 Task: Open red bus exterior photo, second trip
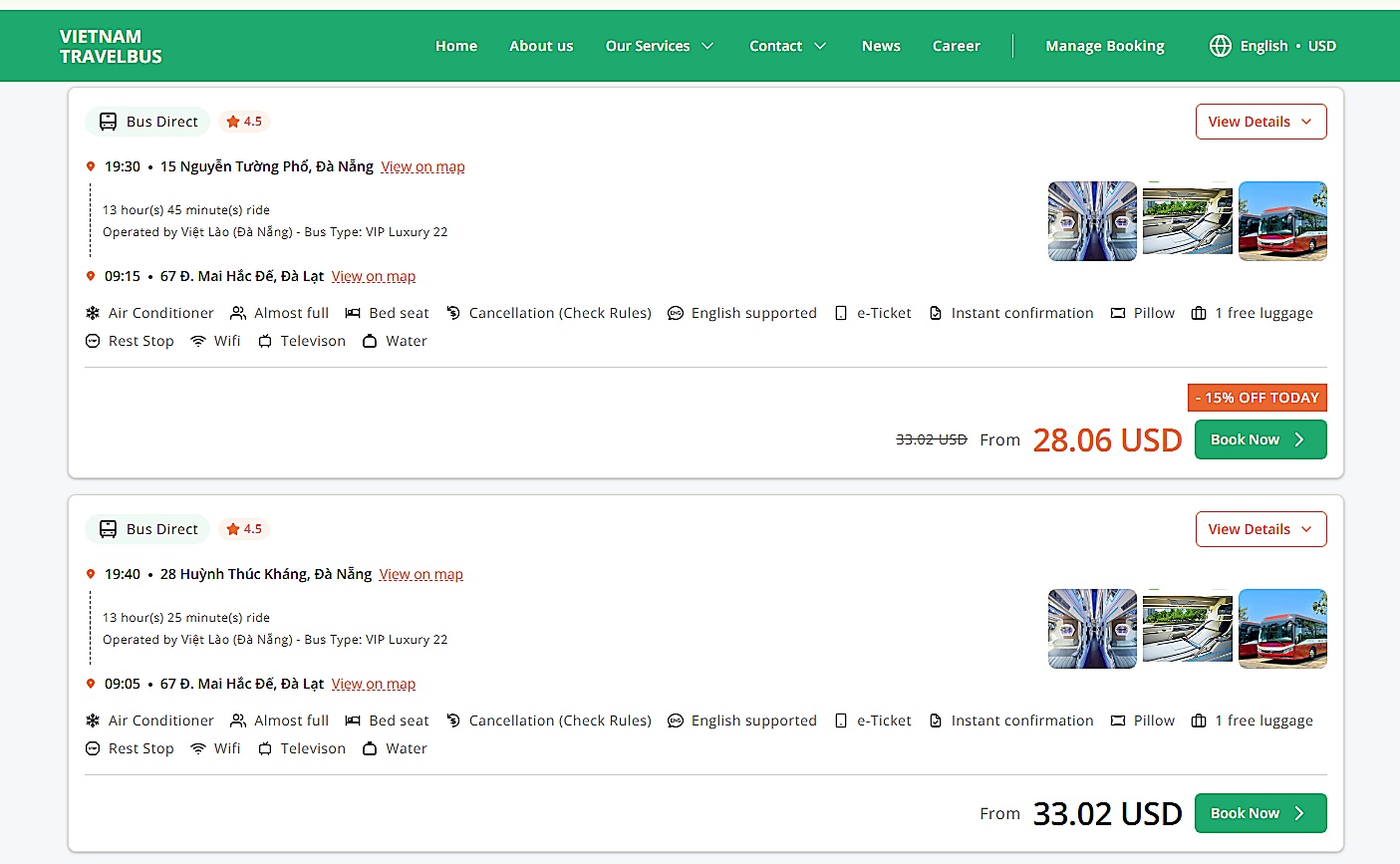point(1282,629)
